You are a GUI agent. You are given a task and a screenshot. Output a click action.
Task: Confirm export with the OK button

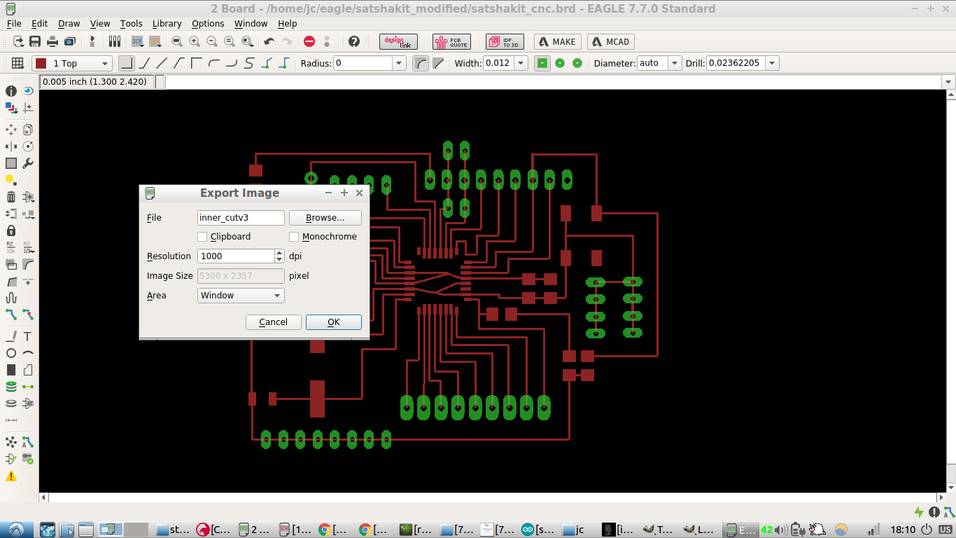click(334, 322)
